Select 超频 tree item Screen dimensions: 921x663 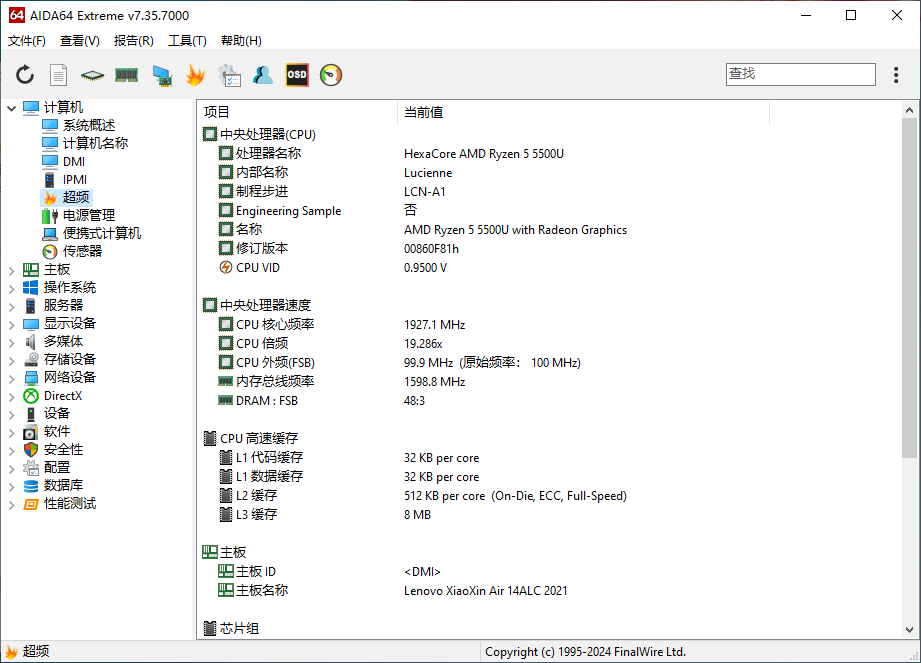pos(76,197)
